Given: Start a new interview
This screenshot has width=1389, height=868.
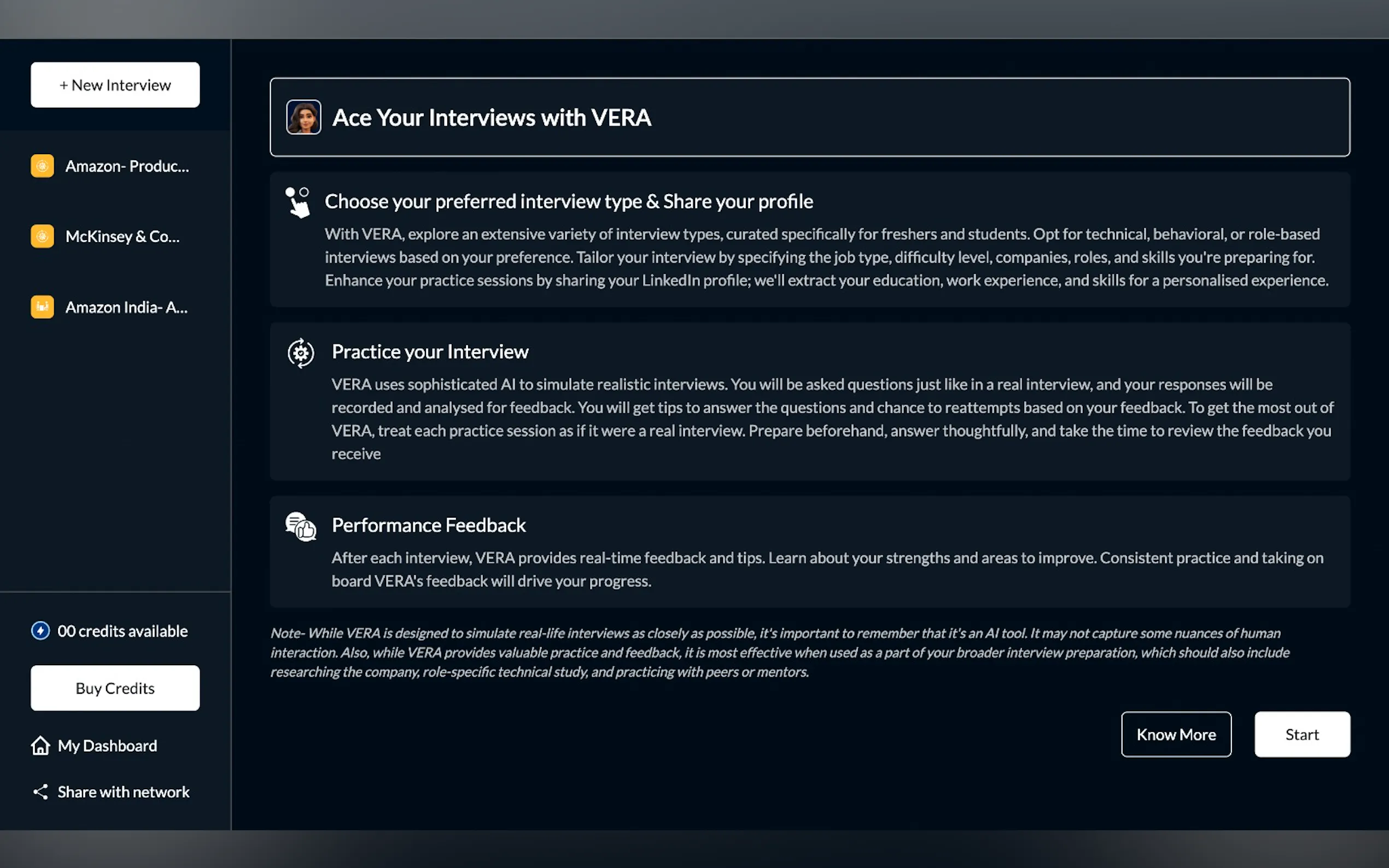Looking at the screenshot, I should coord(115,85).
